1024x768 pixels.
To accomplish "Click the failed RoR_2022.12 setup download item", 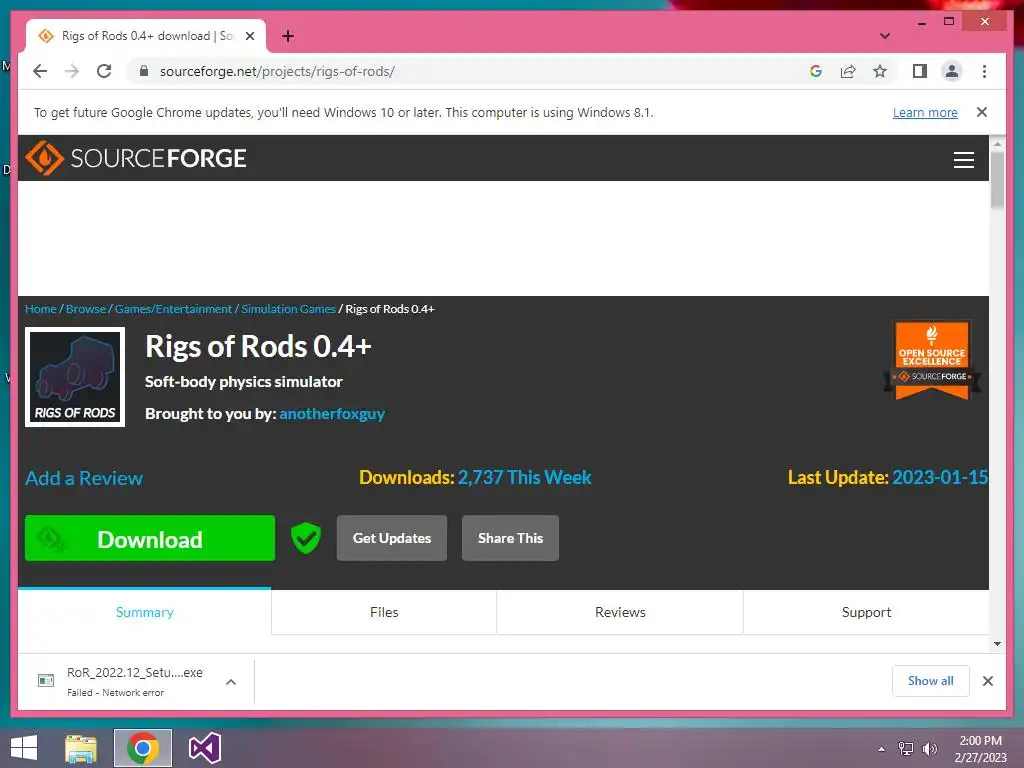I will coord(134,681).
